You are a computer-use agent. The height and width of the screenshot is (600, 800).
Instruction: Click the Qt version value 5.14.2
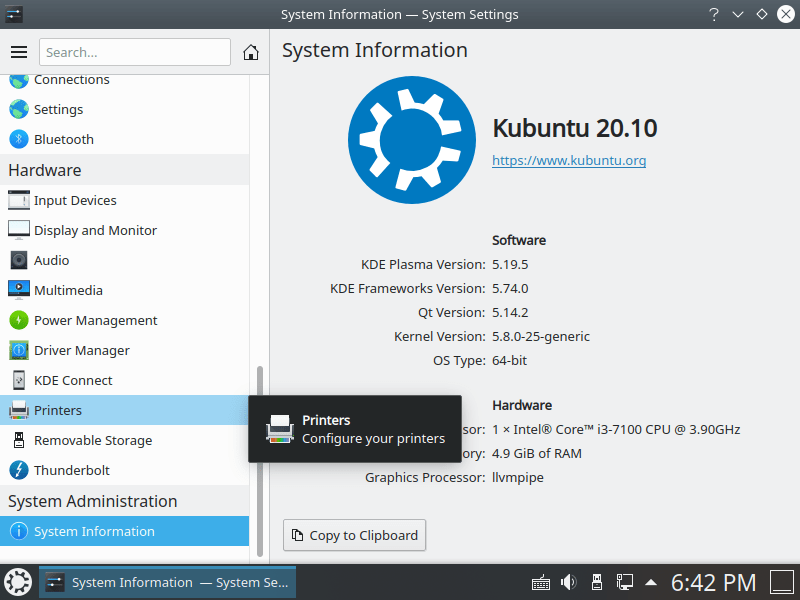point(510,312)
